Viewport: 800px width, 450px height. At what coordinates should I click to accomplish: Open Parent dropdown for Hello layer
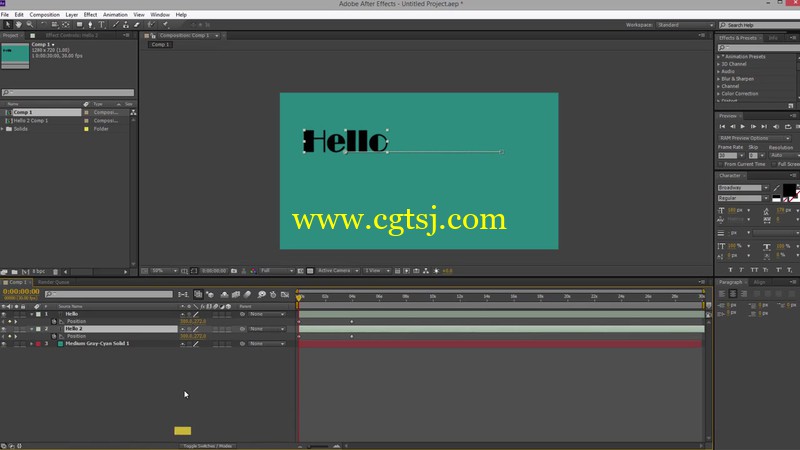[x=267, y=314]
